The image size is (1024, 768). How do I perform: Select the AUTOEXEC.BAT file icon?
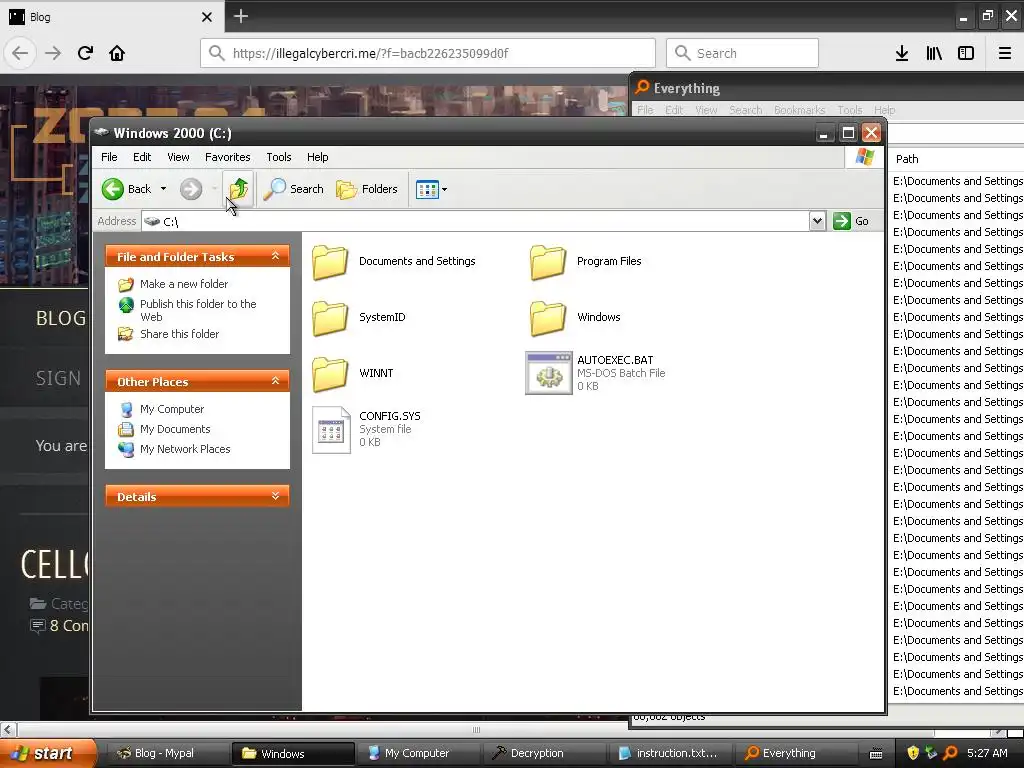[x=549, y=373]
